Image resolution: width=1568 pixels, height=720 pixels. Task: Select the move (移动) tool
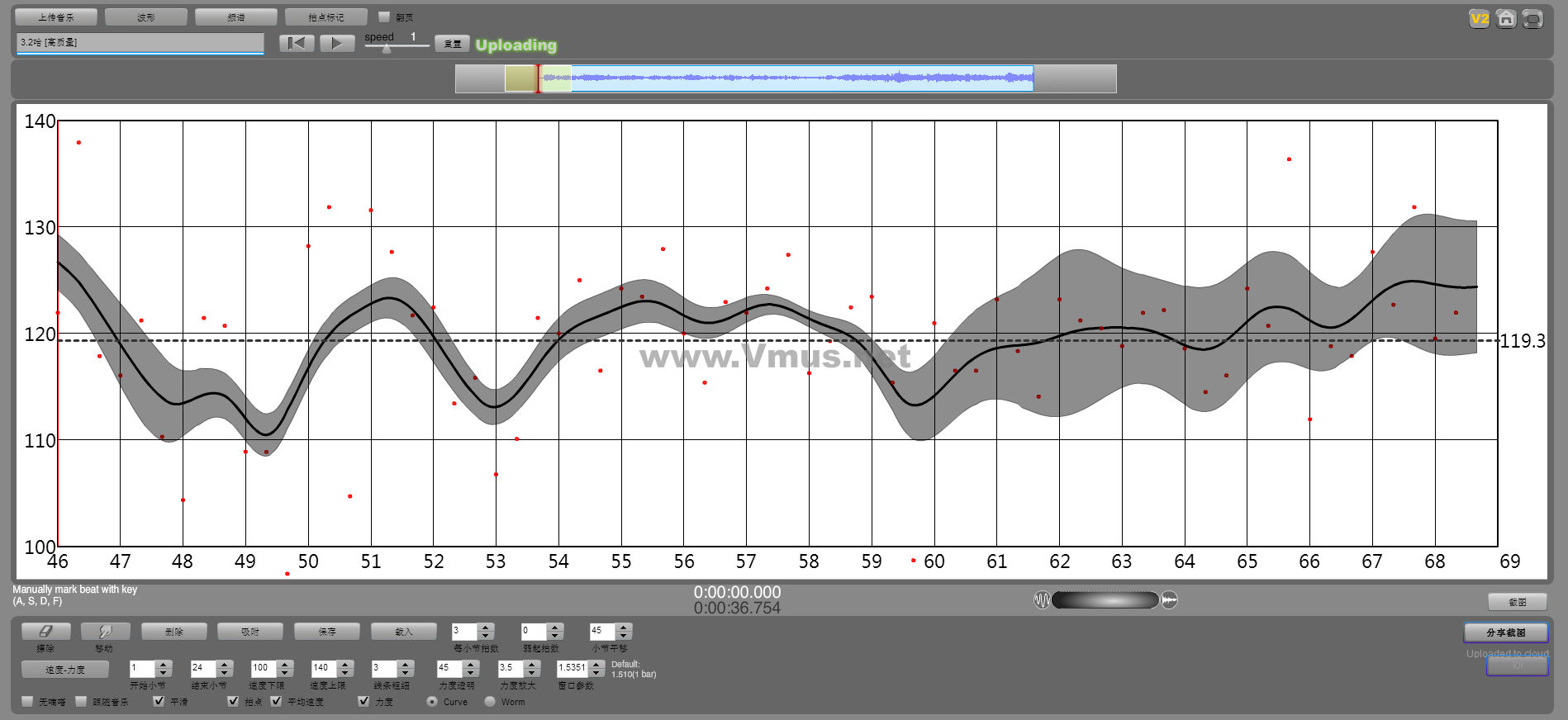pyautogui.click(x=105, y=632)
